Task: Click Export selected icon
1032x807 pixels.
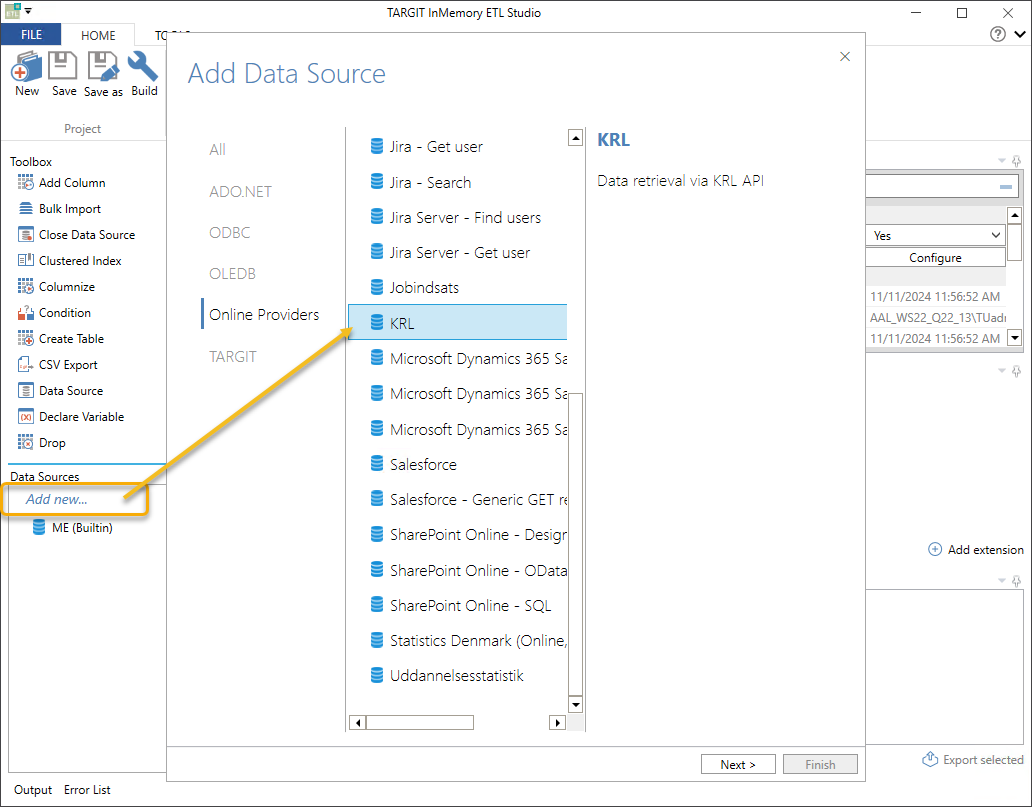Action: pos(930,759)
